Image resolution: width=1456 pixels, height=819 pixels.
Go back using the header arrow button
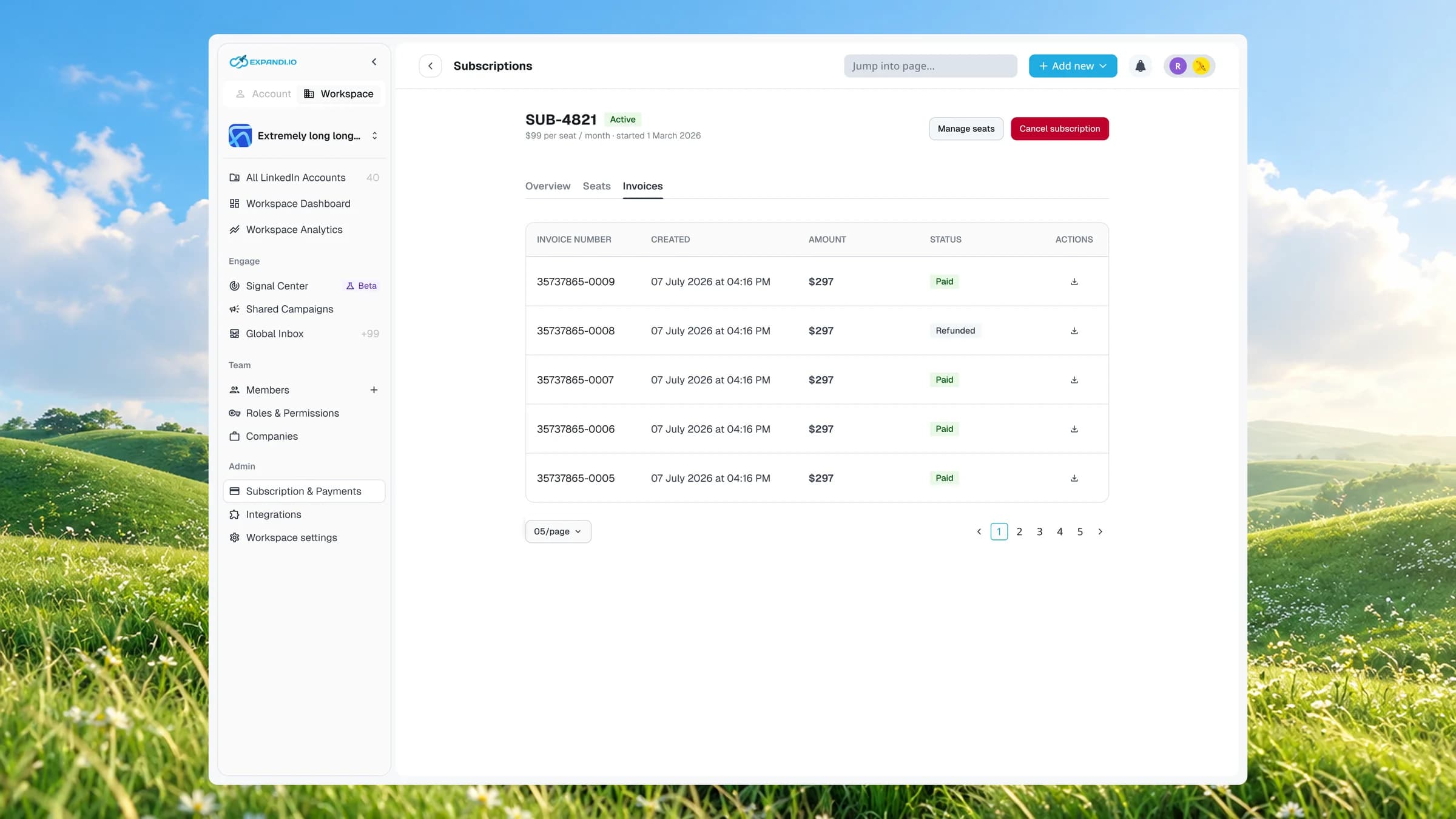pyautogui.click(x=430, y=66)
